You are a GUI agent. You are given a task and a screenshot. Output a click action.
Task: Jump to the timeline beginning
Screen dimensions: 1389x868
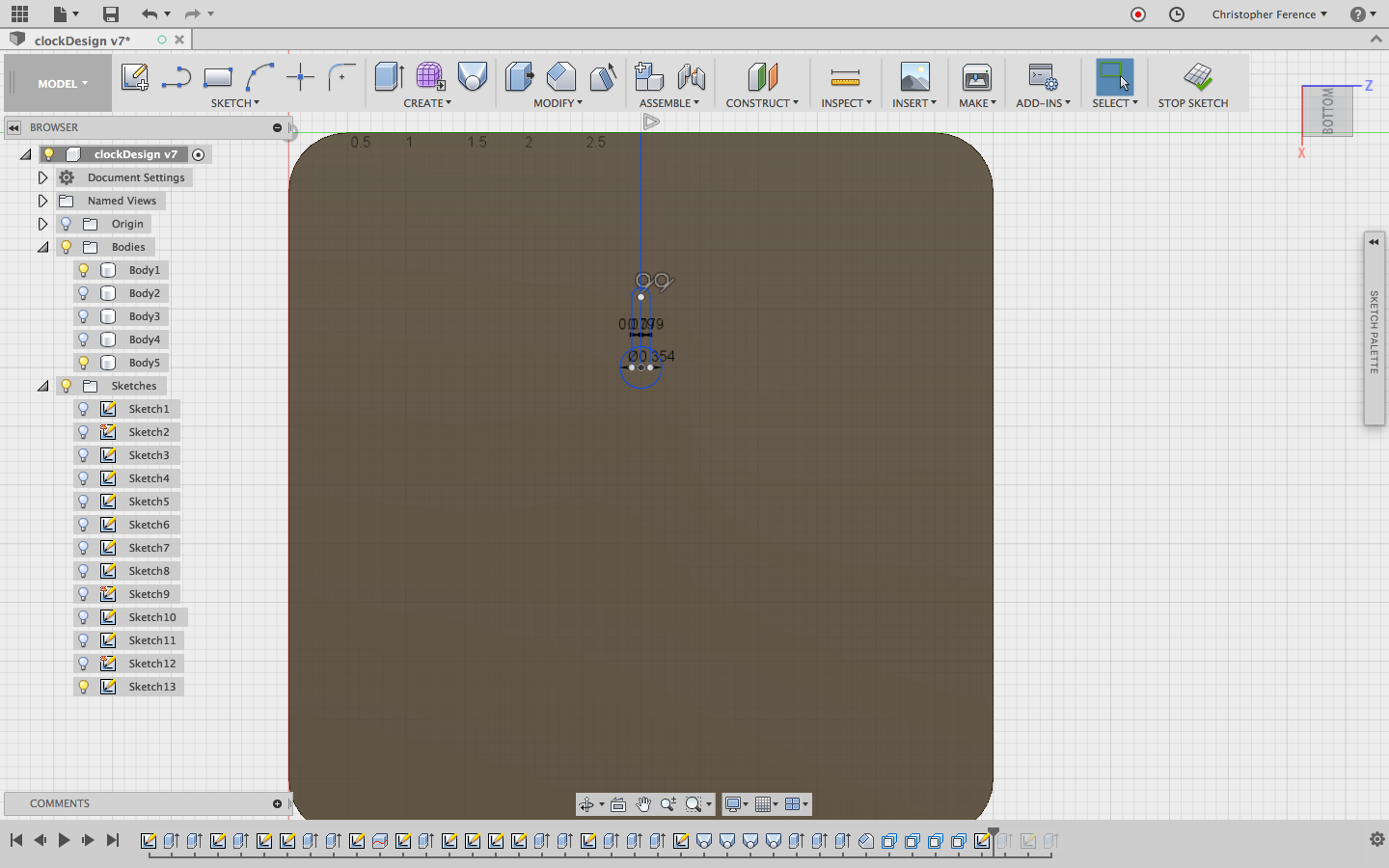pyautogui.click(x=16, y=840)
